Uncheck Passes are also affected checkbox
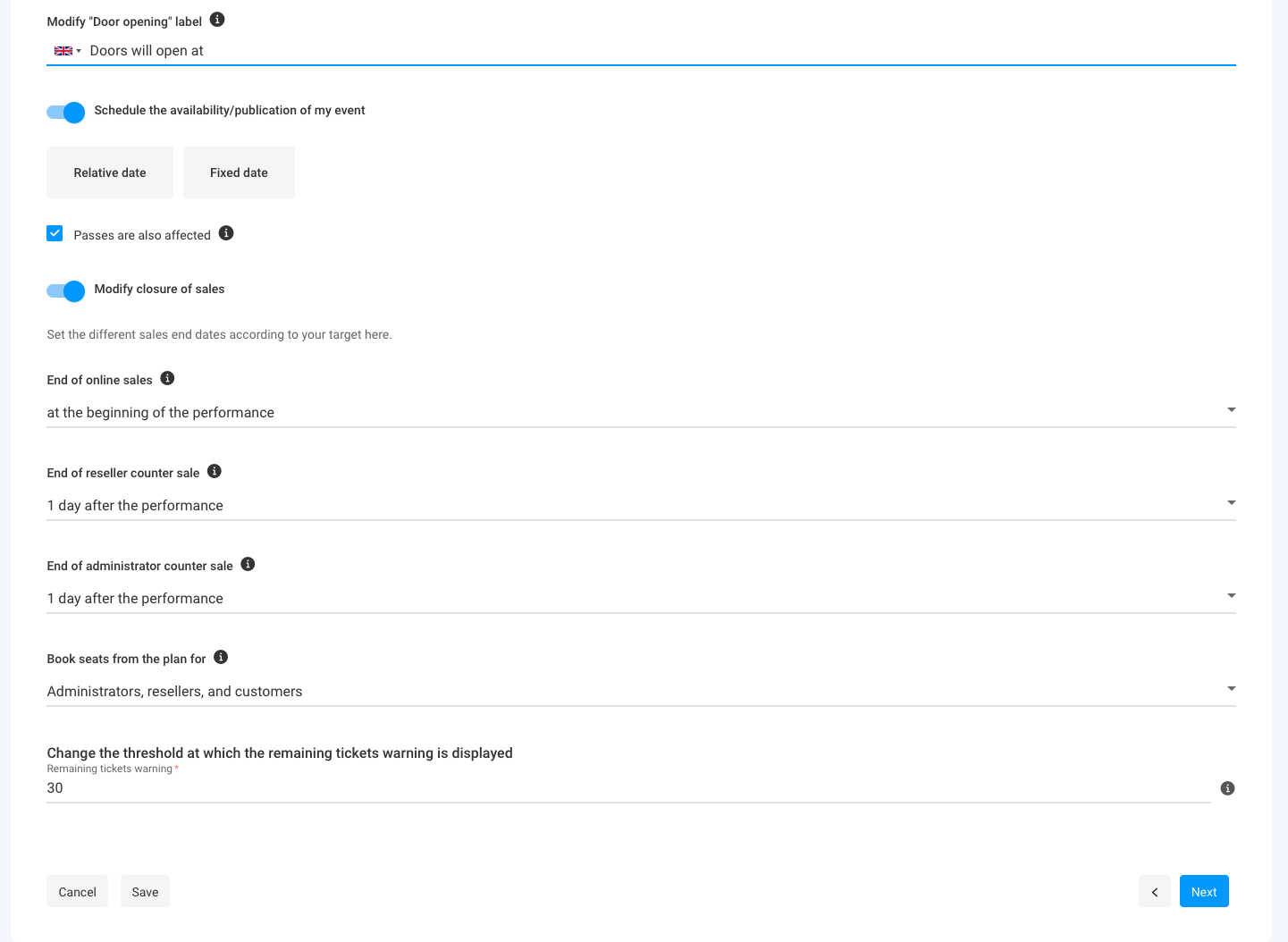This screenshot has width=1288, height=942. point(55,234)
